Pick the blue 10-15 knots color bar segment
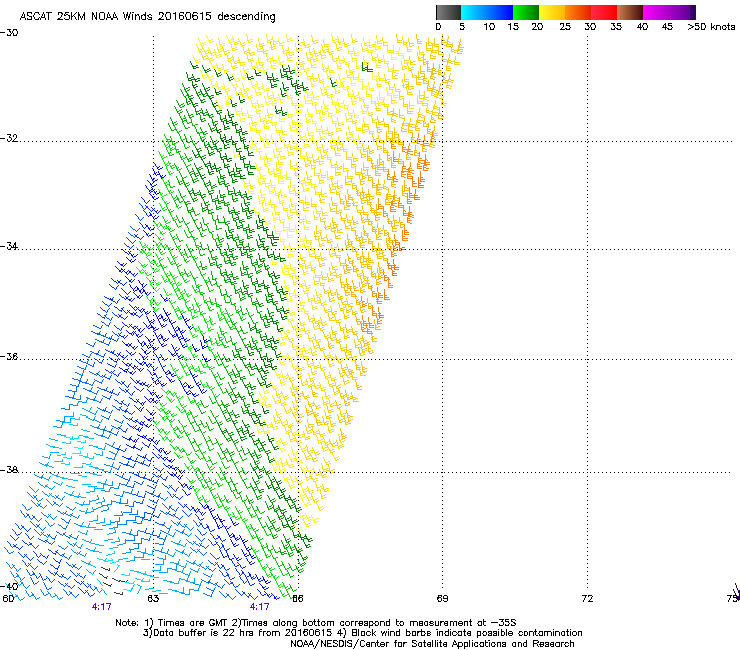Screen dimensions: 740x650 500,12
